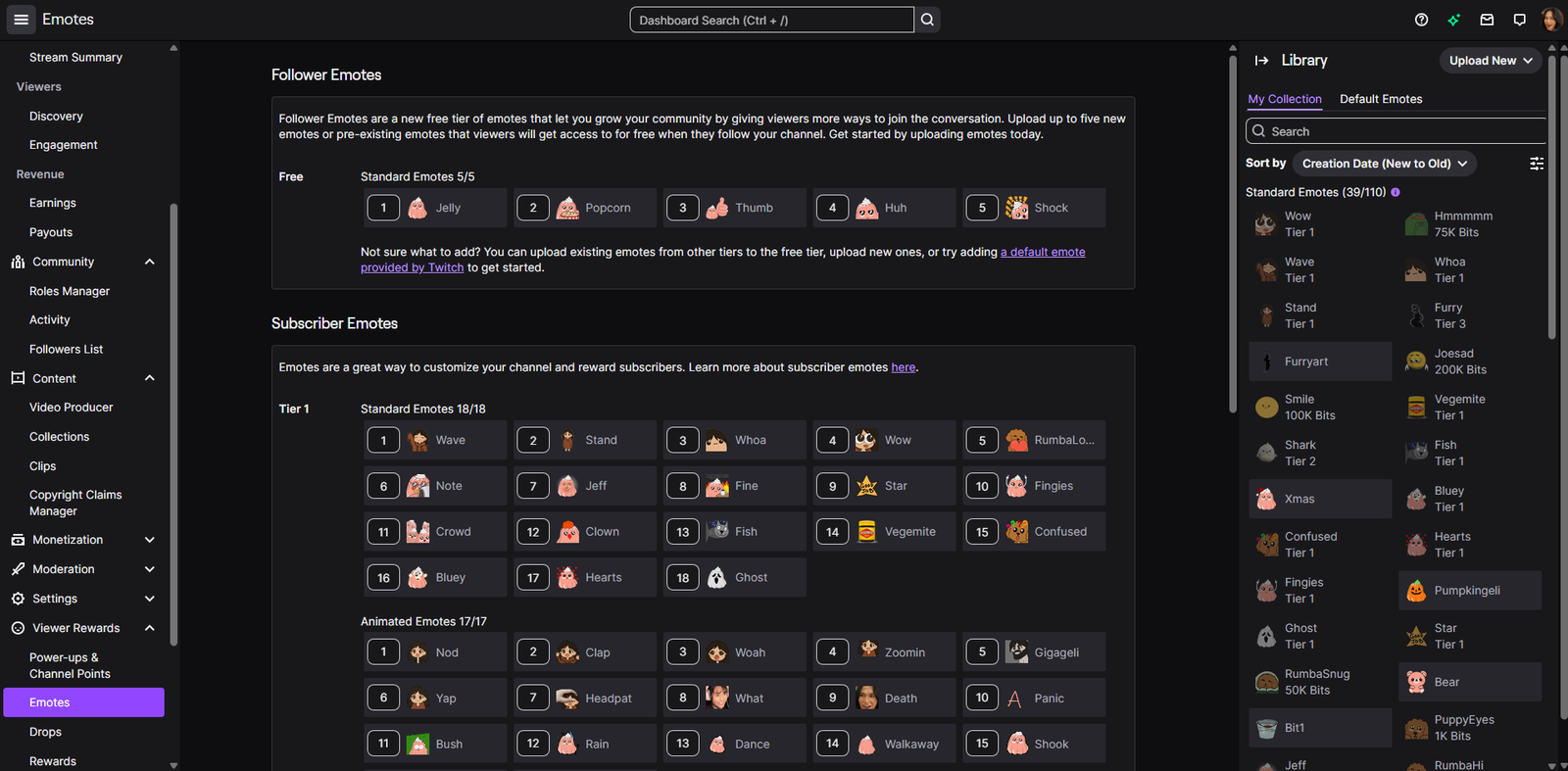Open library filter settings icon
The height and width of the screenshot is (771, 1568).
[1537, 164]
